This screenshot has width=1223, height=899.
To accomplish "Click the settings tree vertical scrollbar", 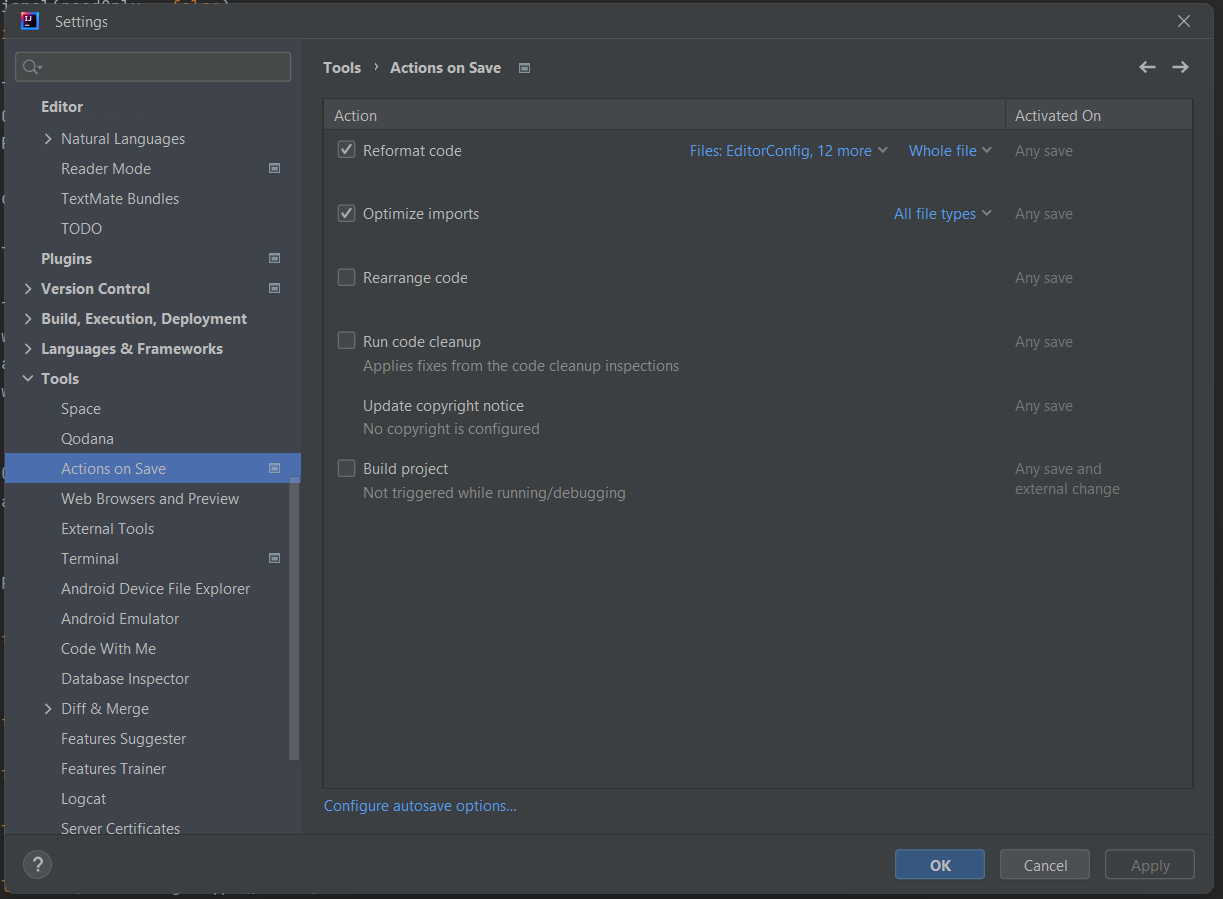I will [294, 620].
